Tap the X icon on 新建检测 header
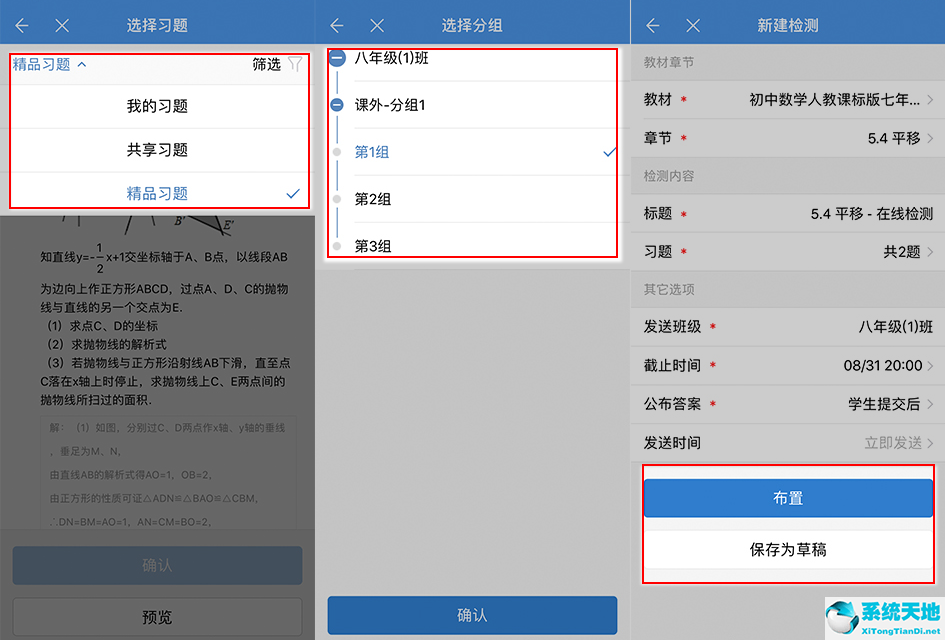The width and height of the screenshot is (945, 640). coord(692,24)
